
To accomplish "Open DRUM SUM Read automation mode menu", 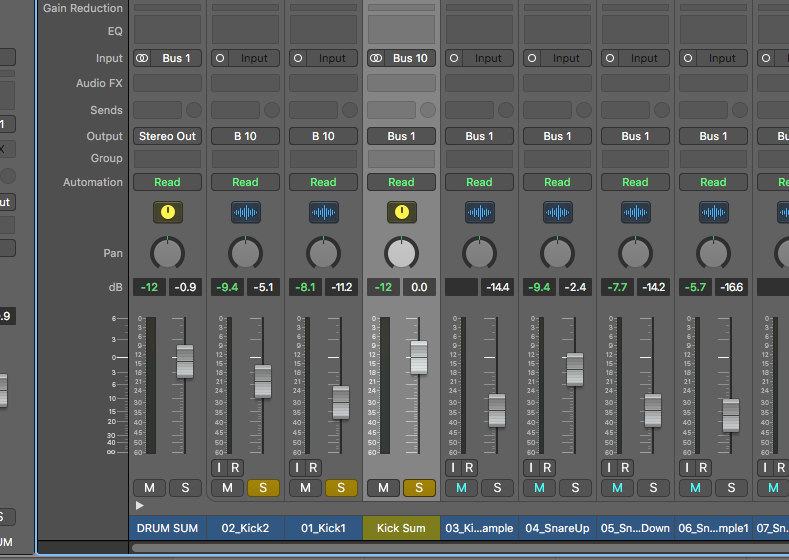I will pos(168,182).
